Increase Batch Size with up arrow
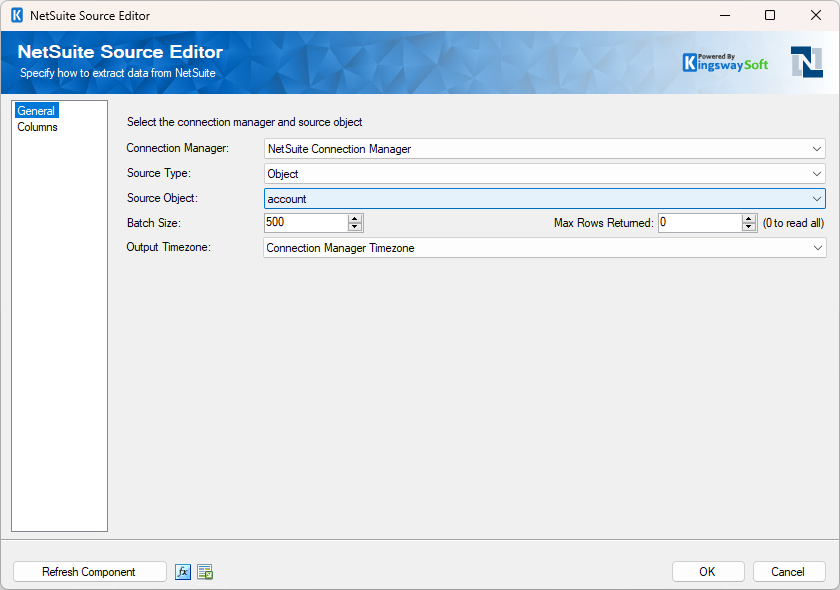The width and height of the screenshot is (840, 590). [x=355, y=219]
